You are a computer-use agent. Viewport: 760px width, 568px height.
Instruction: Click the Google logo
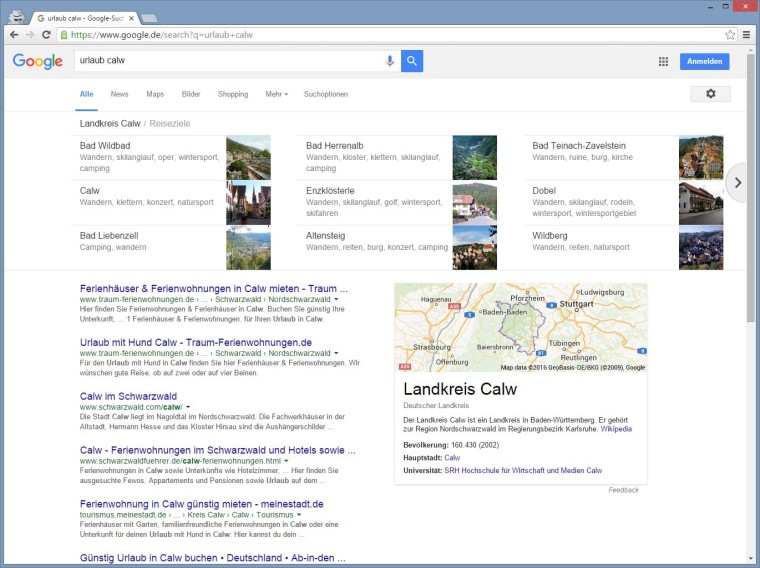(x=38, y=61)
